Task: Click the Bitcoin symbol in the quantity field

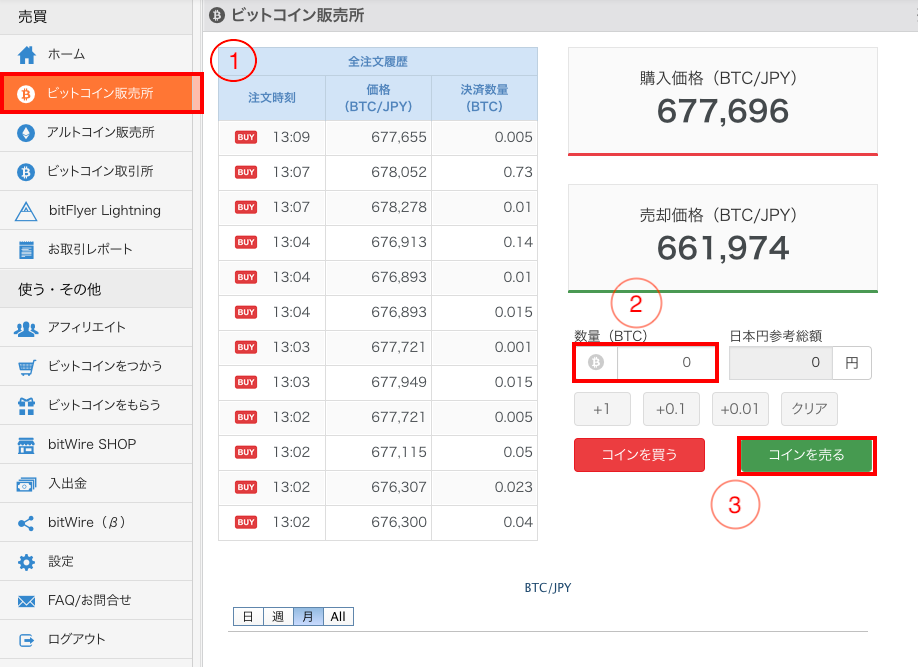Action: 595,362
